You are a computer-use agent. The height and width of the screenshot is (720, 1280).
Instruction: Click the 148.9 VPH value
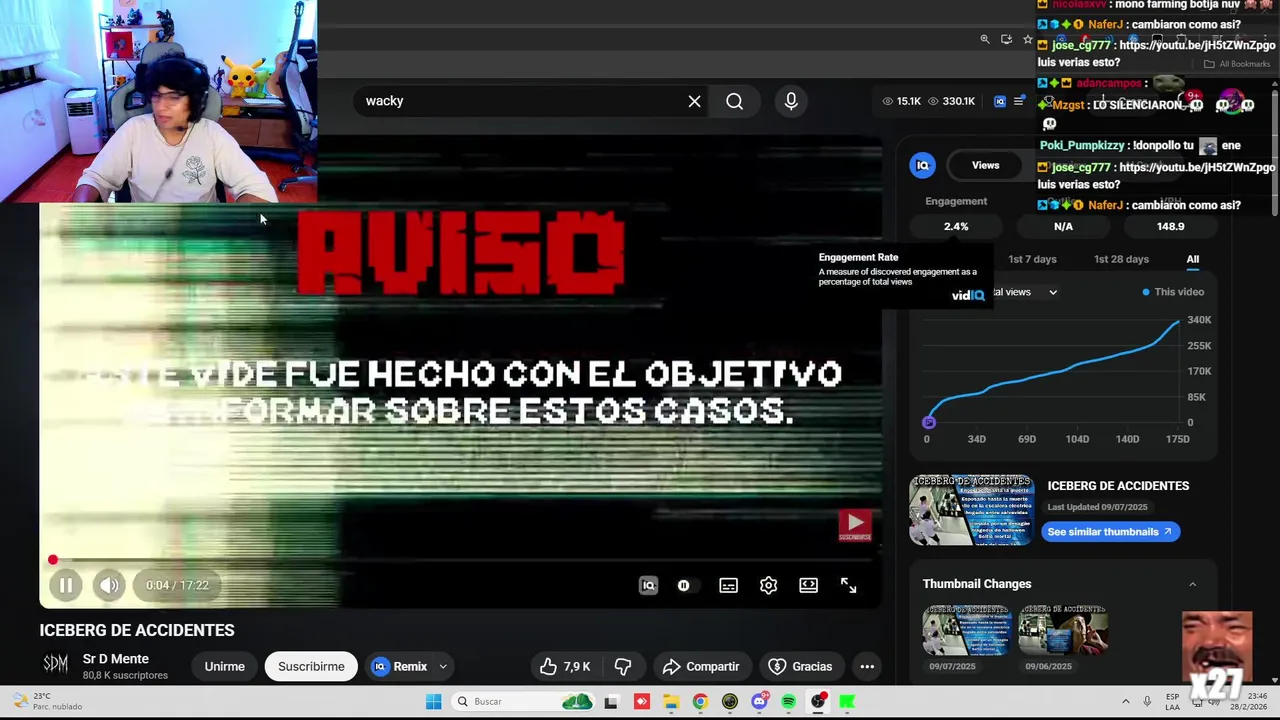click(1170, 227)
